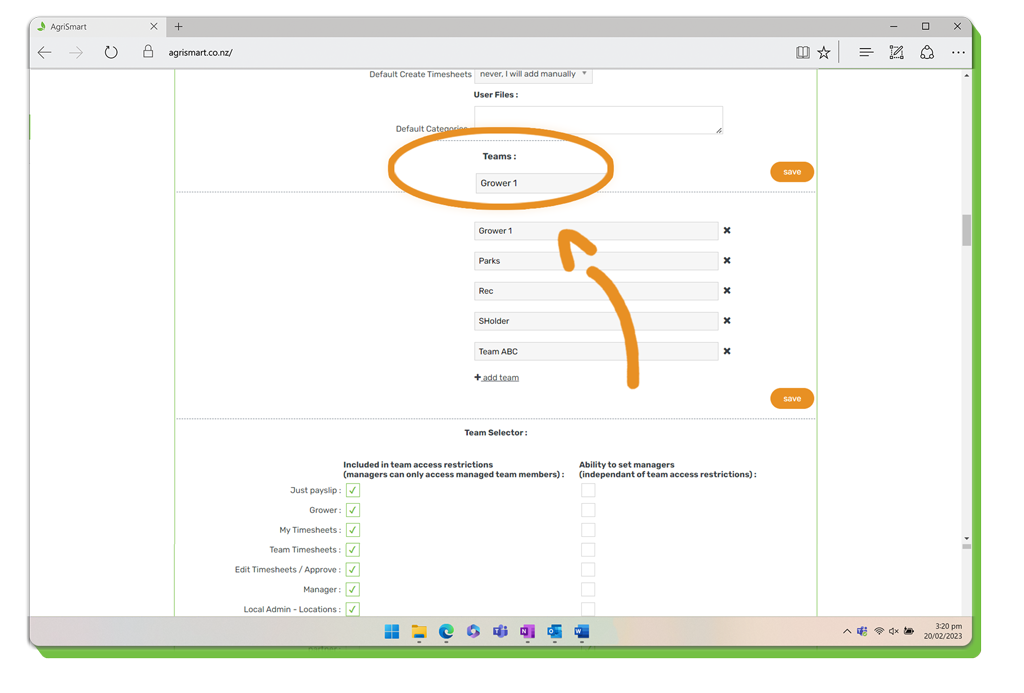Screen dimensions: 1024x693
Task: Open the Hub lines icon
Action: (x=866, y=53)
